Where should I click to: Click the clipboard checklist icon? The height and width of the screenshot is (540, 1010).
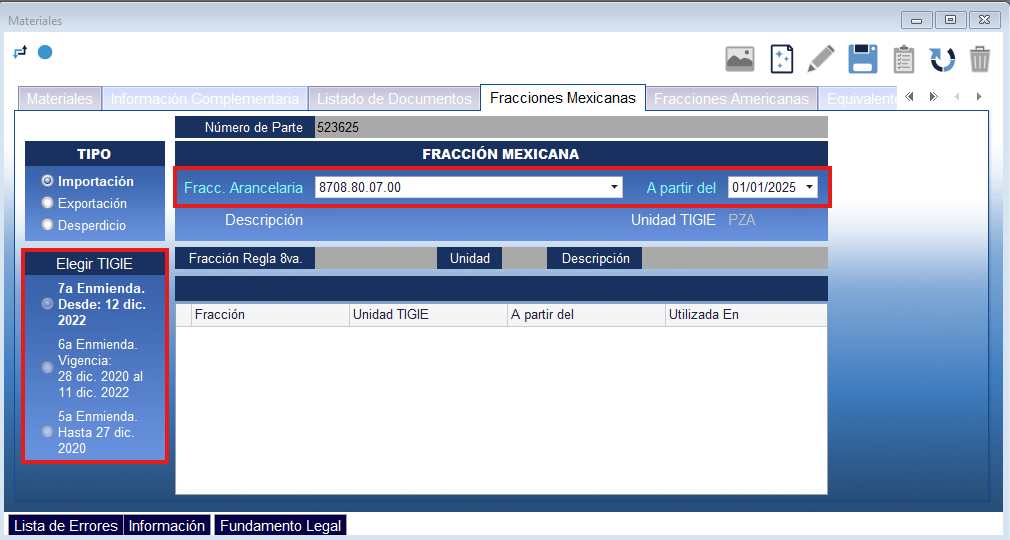[903, 59]
